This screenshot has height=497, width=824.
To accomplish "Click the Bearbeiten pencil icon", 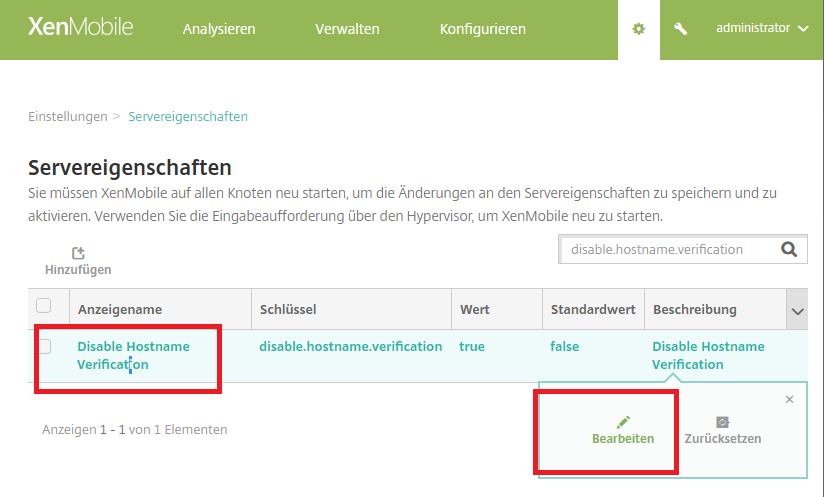I will pyautogui.click(x=623, y=423).
